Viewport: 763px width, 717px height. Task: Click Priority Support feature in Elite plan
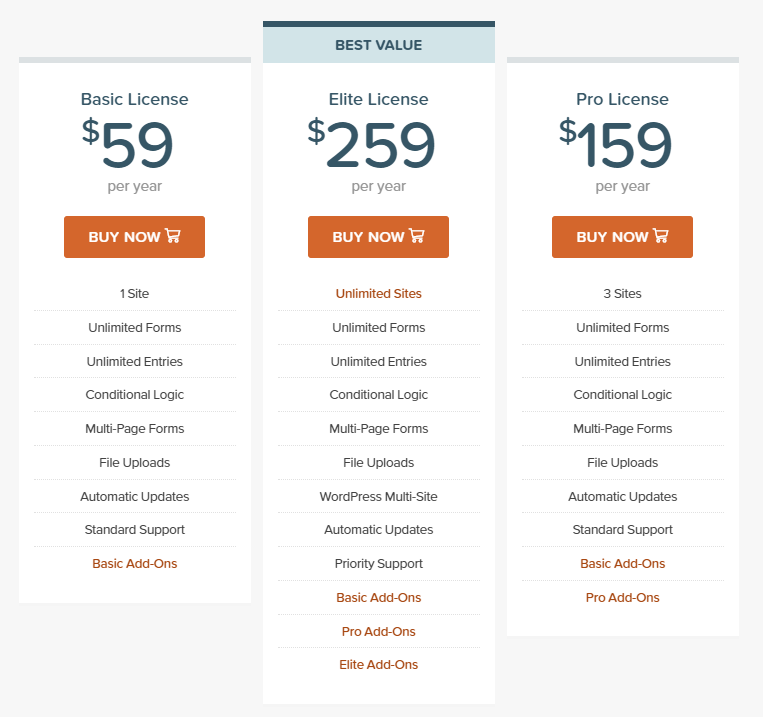(x=379, y=564)
